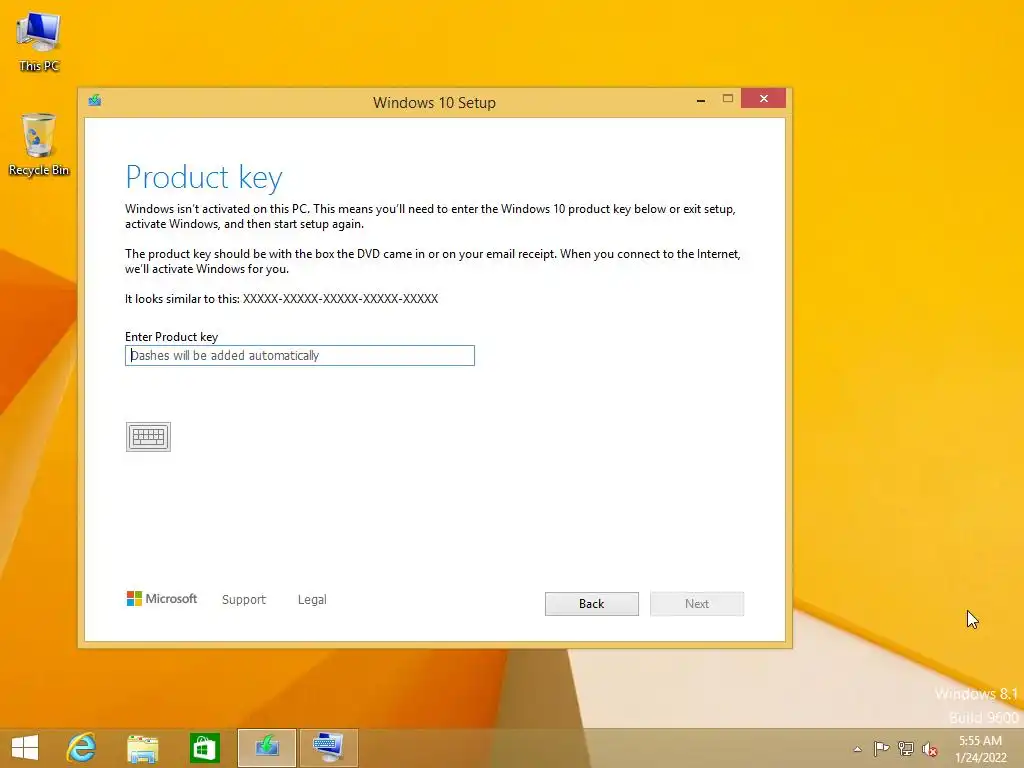Launch Internet Explorer from the taskbar
Image resolution: width=1024 pixels, height=768 pixels.
point(82,748)
